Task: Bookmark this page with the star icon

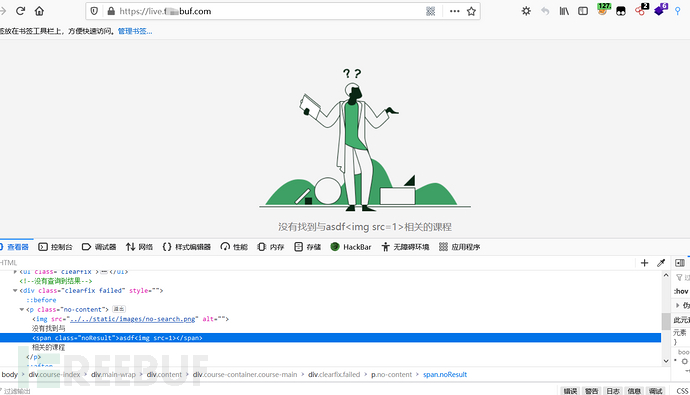Action: 471,11
